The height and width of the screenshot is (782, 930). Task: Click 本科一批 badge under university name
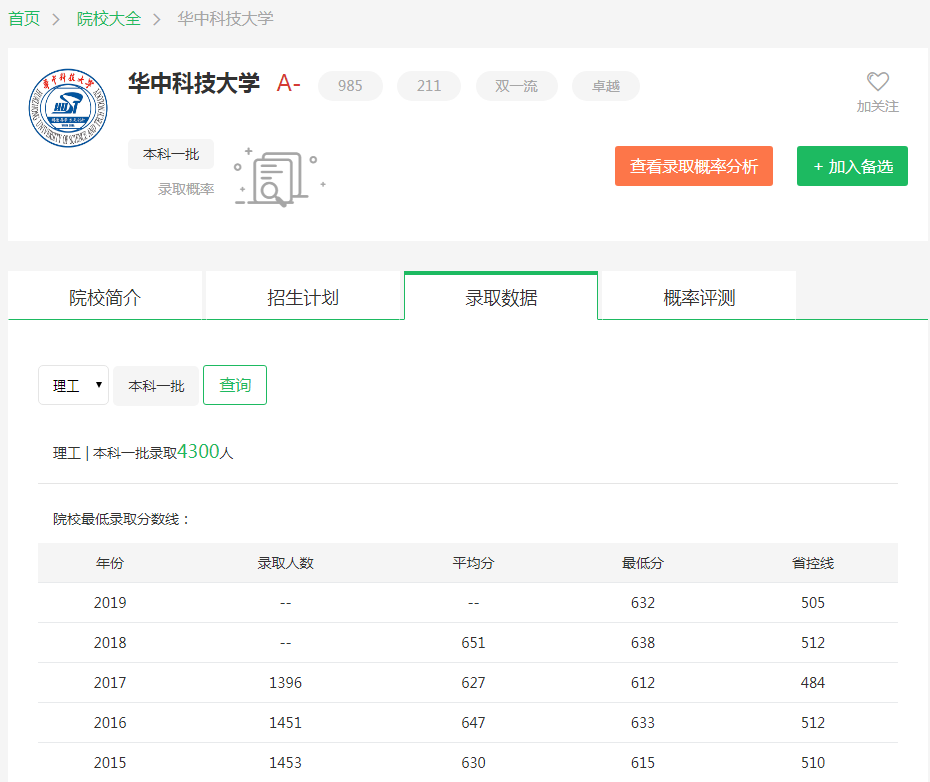171,154
